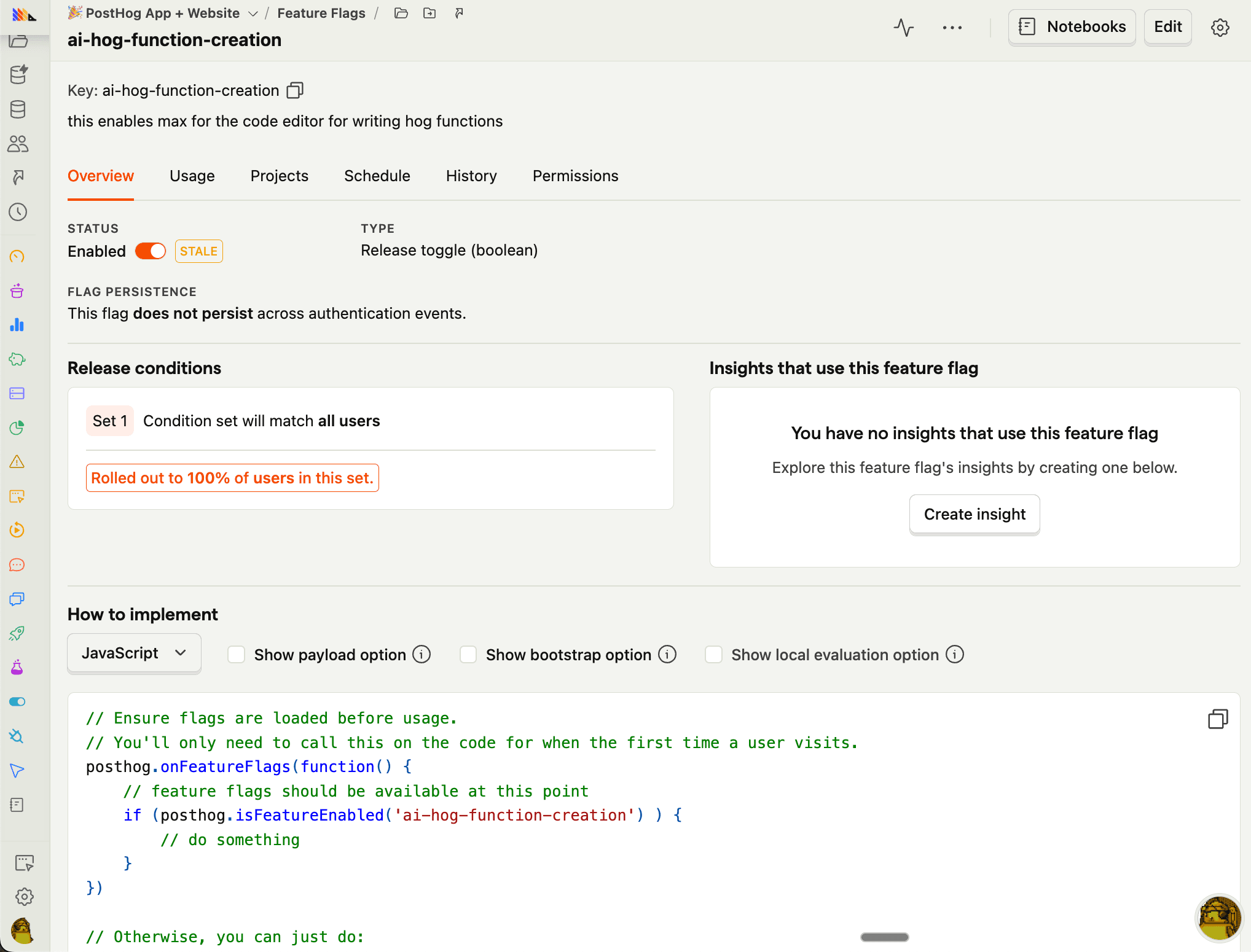The width and height of the screenshot is (1251, 952).
Task: Switch to the Usage tab
Action: [x=192, y=176]
